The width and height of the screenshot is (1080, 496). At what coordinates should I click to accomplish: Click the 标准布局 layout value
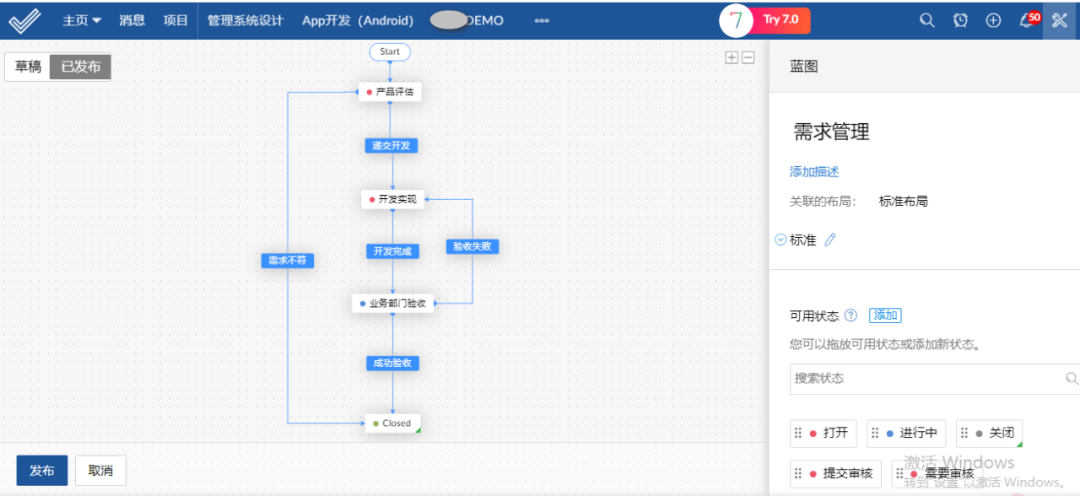point(904,202)
